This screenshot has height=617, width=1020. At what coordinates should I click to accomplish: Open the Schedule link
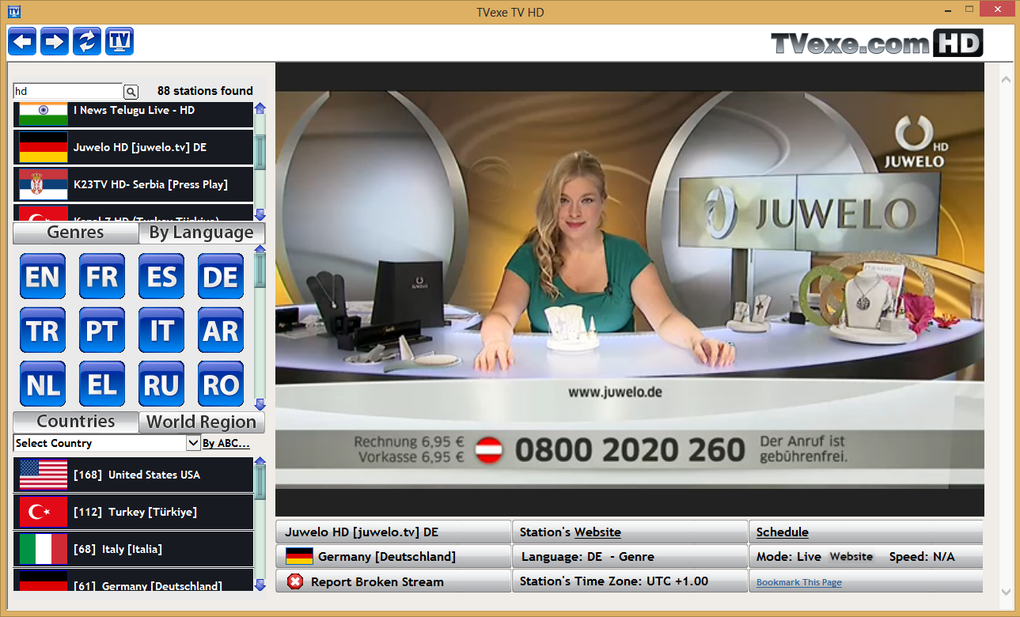782,532
